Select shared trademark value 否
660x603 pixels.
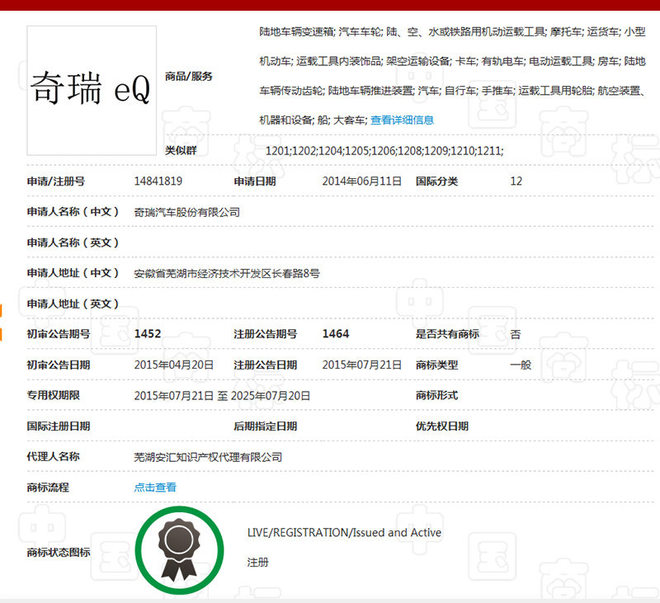[x=516, y=335]
